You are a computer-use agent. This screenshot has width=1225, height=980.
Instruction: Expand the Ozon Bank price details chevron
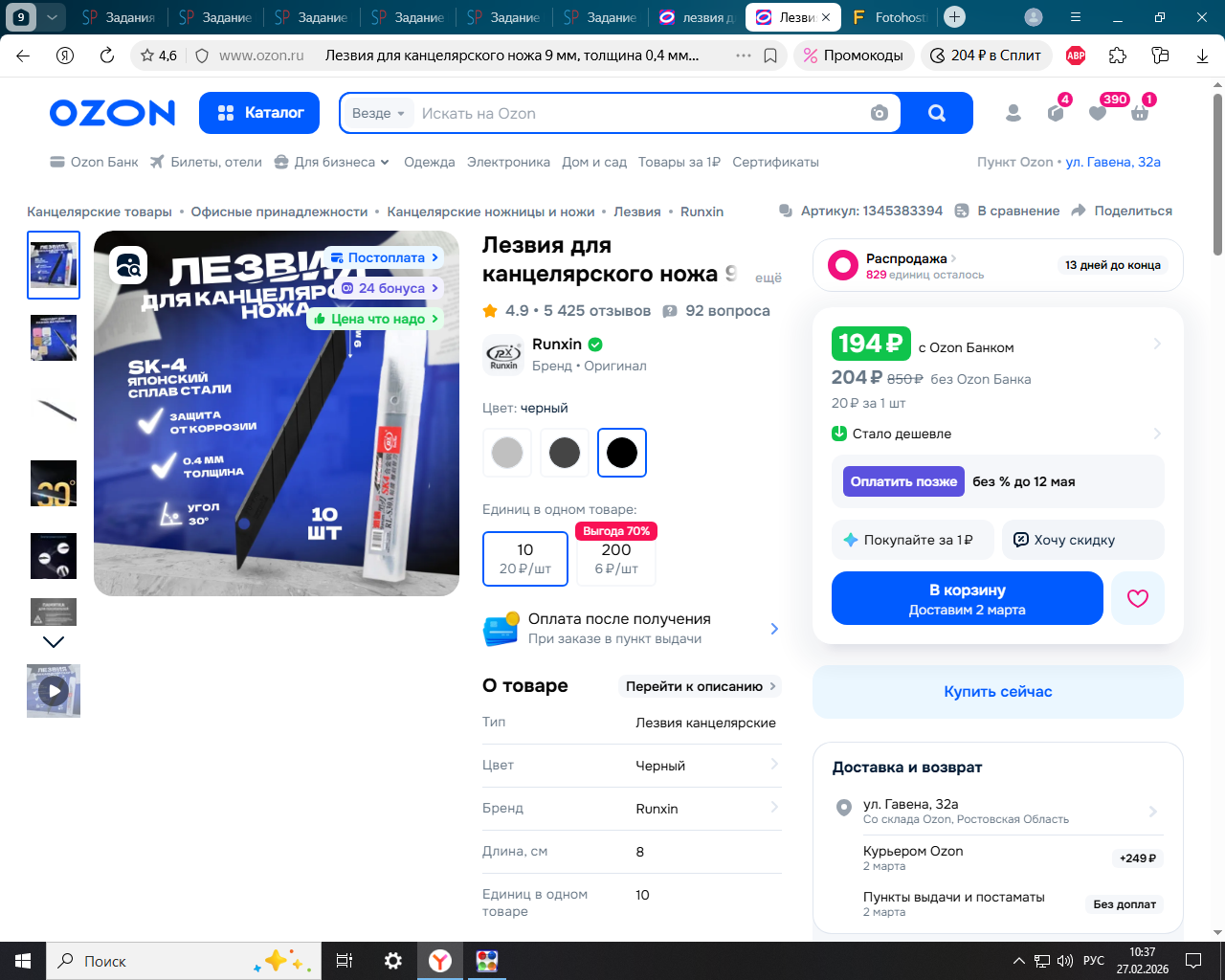tap(1157, 344)
